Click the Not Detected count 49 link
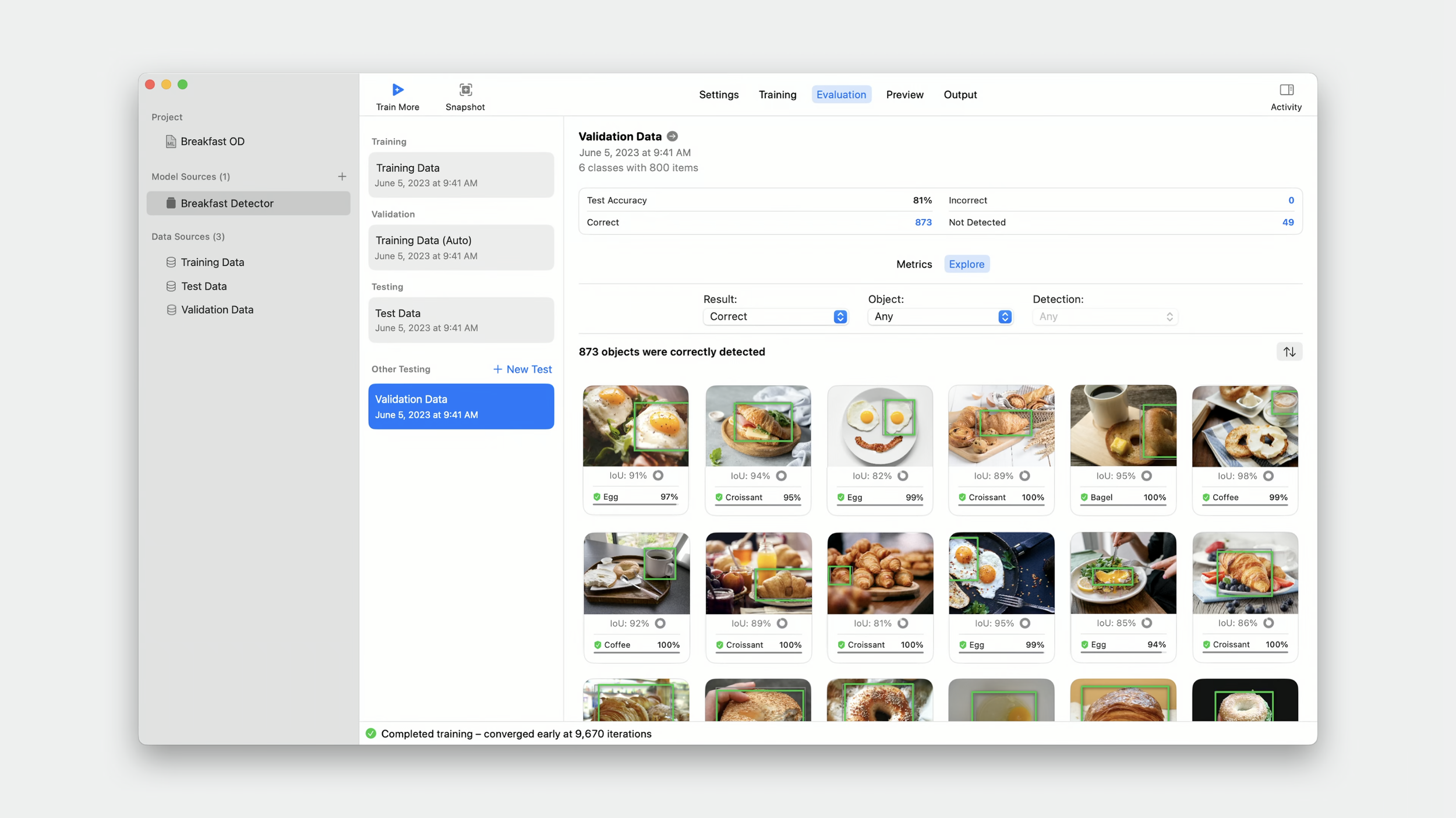Screen dimensions: 1456x818 pos(1288,223)
